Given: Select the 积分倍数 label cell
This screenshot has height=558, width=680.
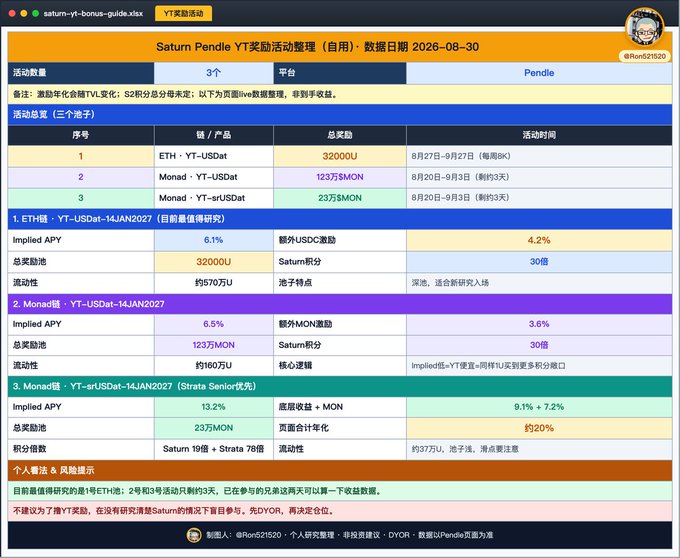Looking at the screenshot, I should click(x=81, y=449).
